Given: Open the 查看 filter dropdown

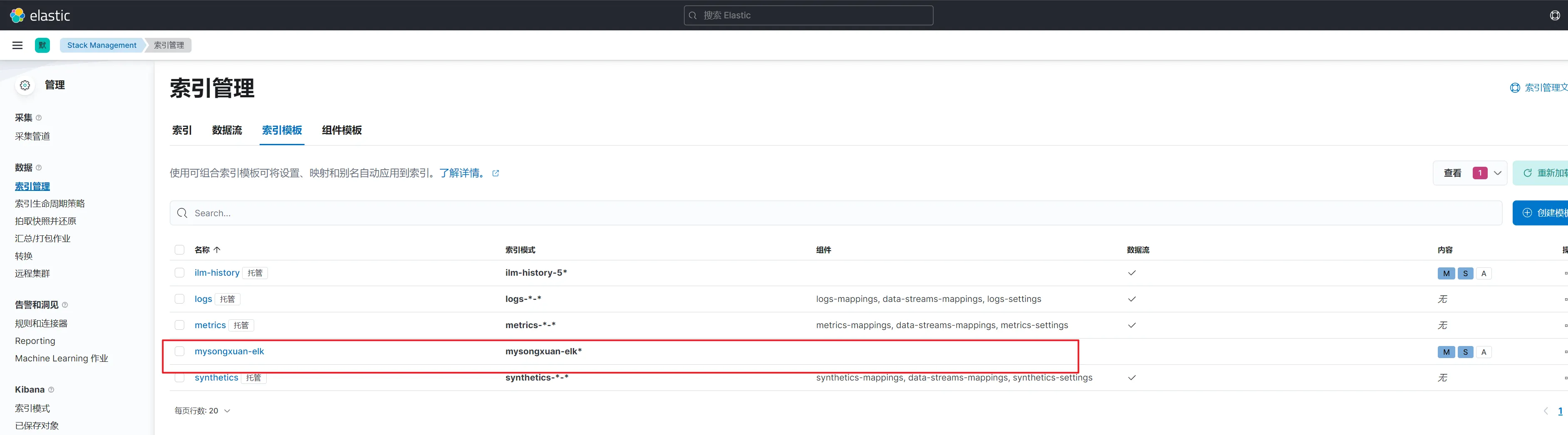Looking at the screenshot, I should pyautogui.click(x=1469, y=173).
